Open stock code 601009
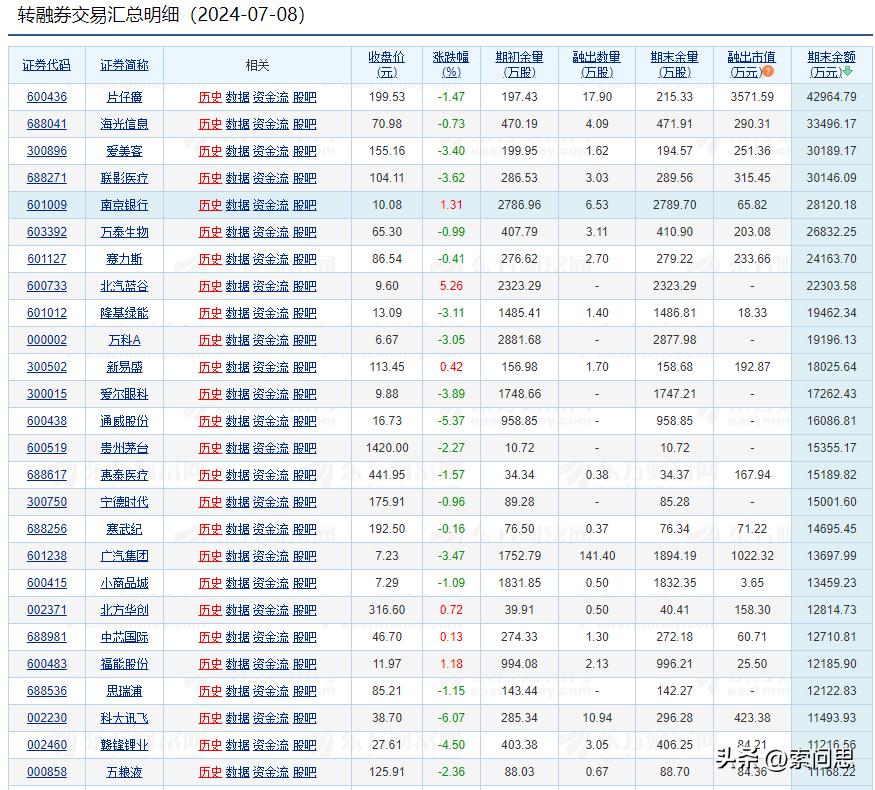This screenshot has height=790, width=875. (x=47, y=205)
